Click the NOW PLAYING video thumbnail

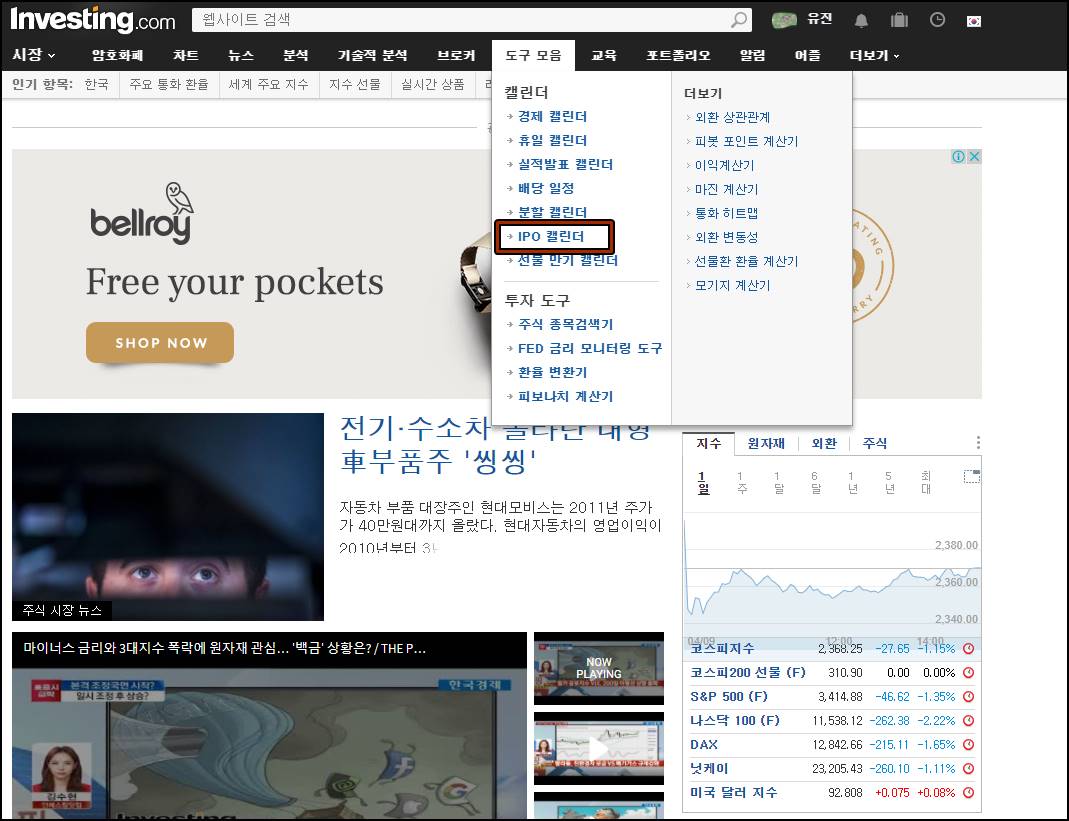pos(599,668)
